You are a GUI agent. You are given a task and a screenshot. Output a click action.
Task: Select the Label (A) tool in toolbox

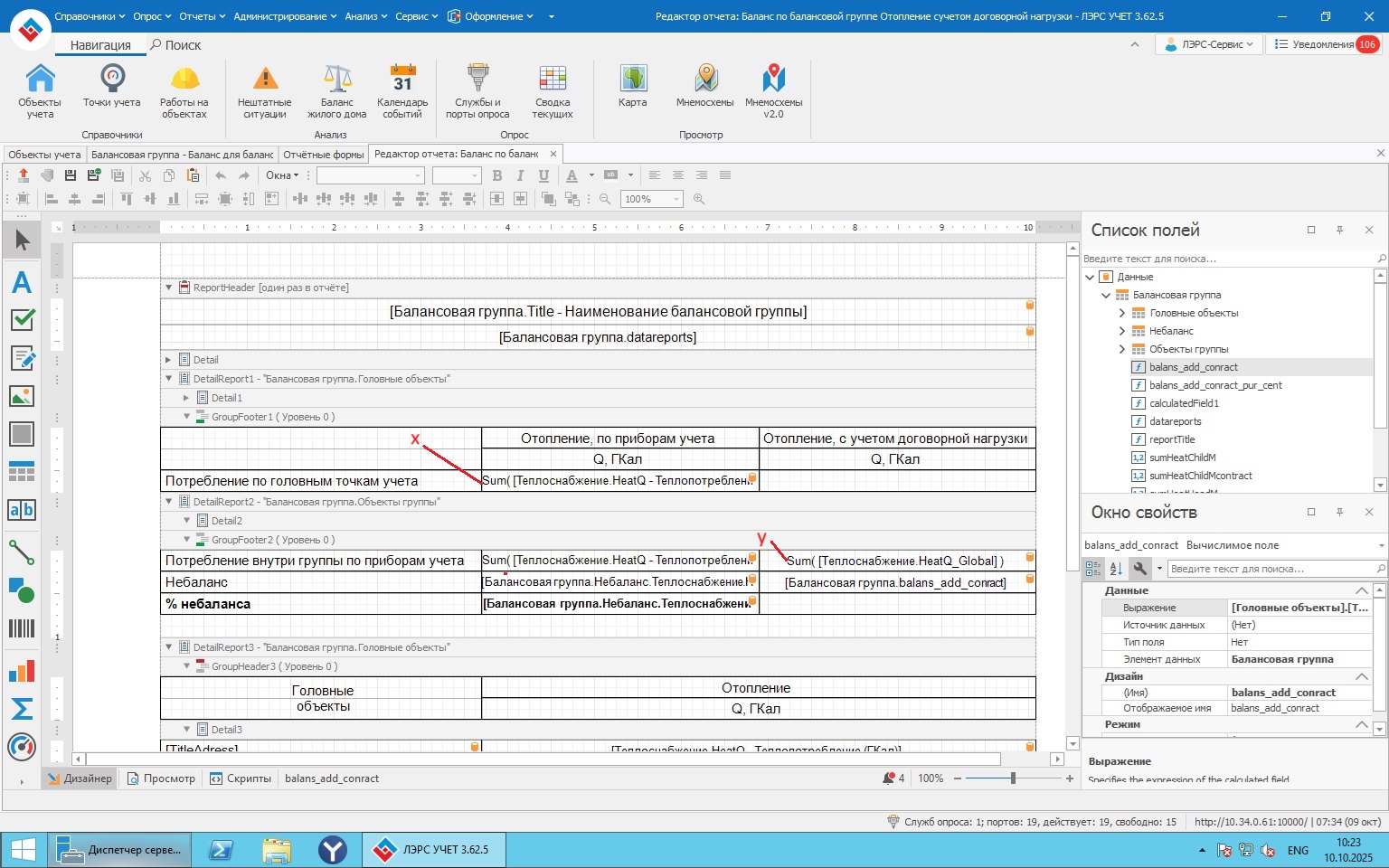22,282
